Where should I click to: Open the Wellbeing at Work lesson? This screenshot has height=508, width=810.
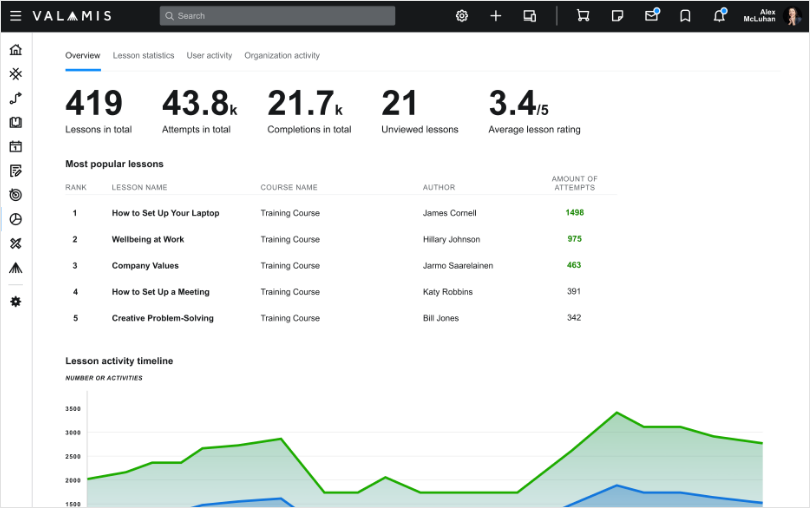(148, 240)
